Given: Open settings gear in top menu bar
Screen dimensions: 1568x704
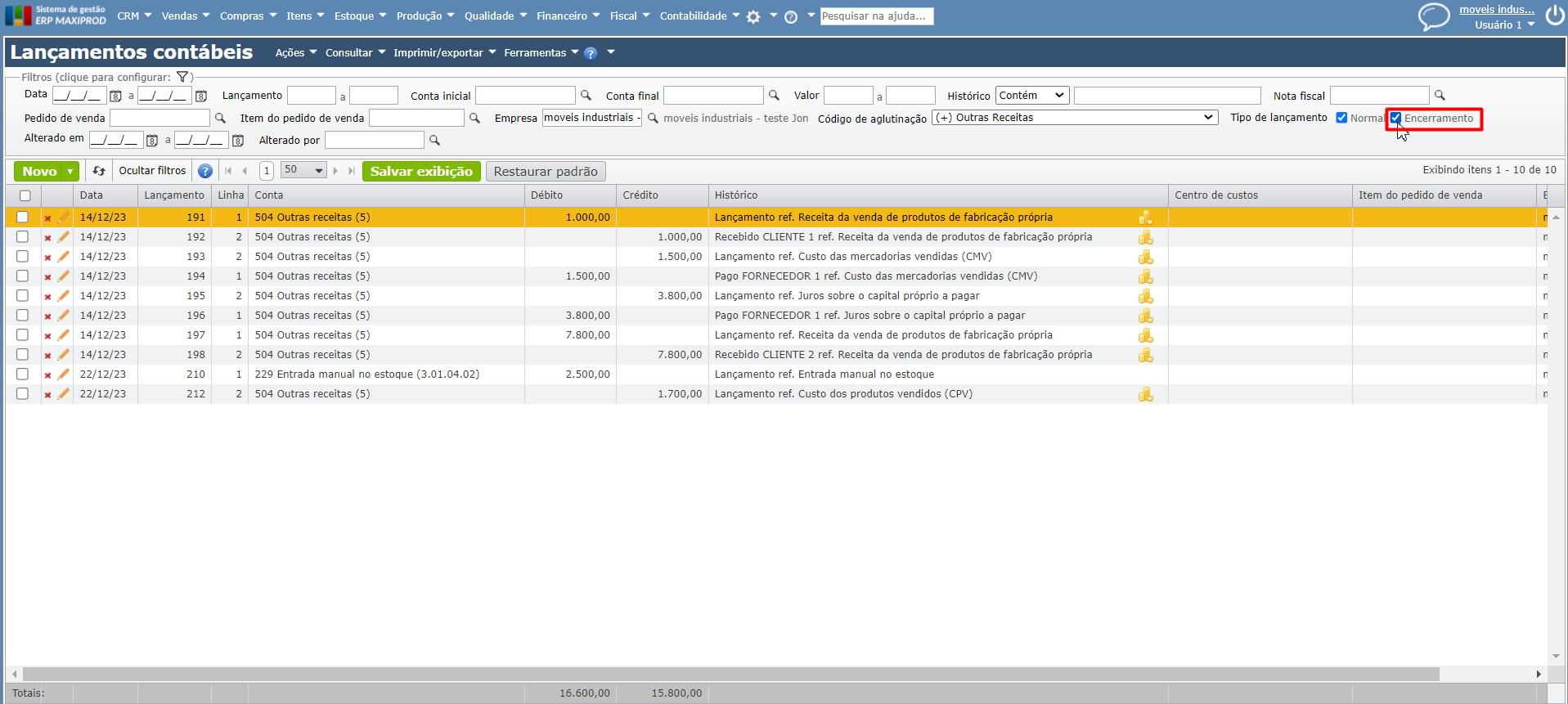Looking at the screenshot, I should [x=753, y=16].
